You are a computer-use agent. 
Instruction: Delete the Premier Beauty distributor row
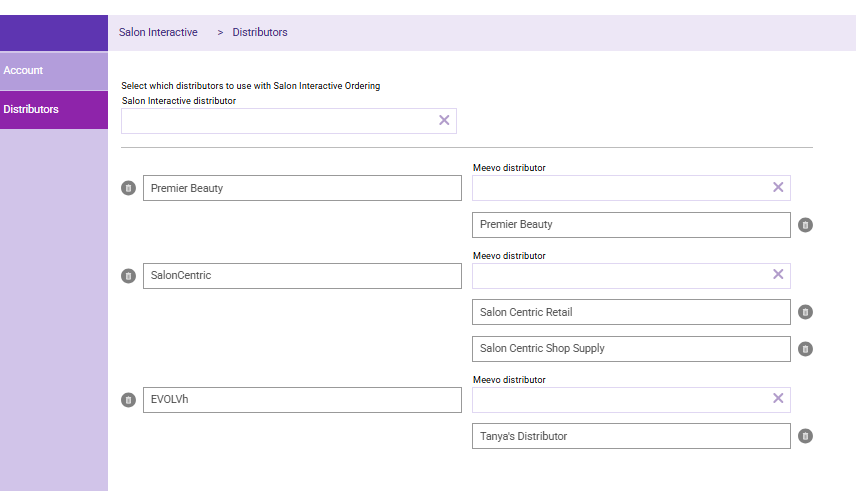(128, 188)
